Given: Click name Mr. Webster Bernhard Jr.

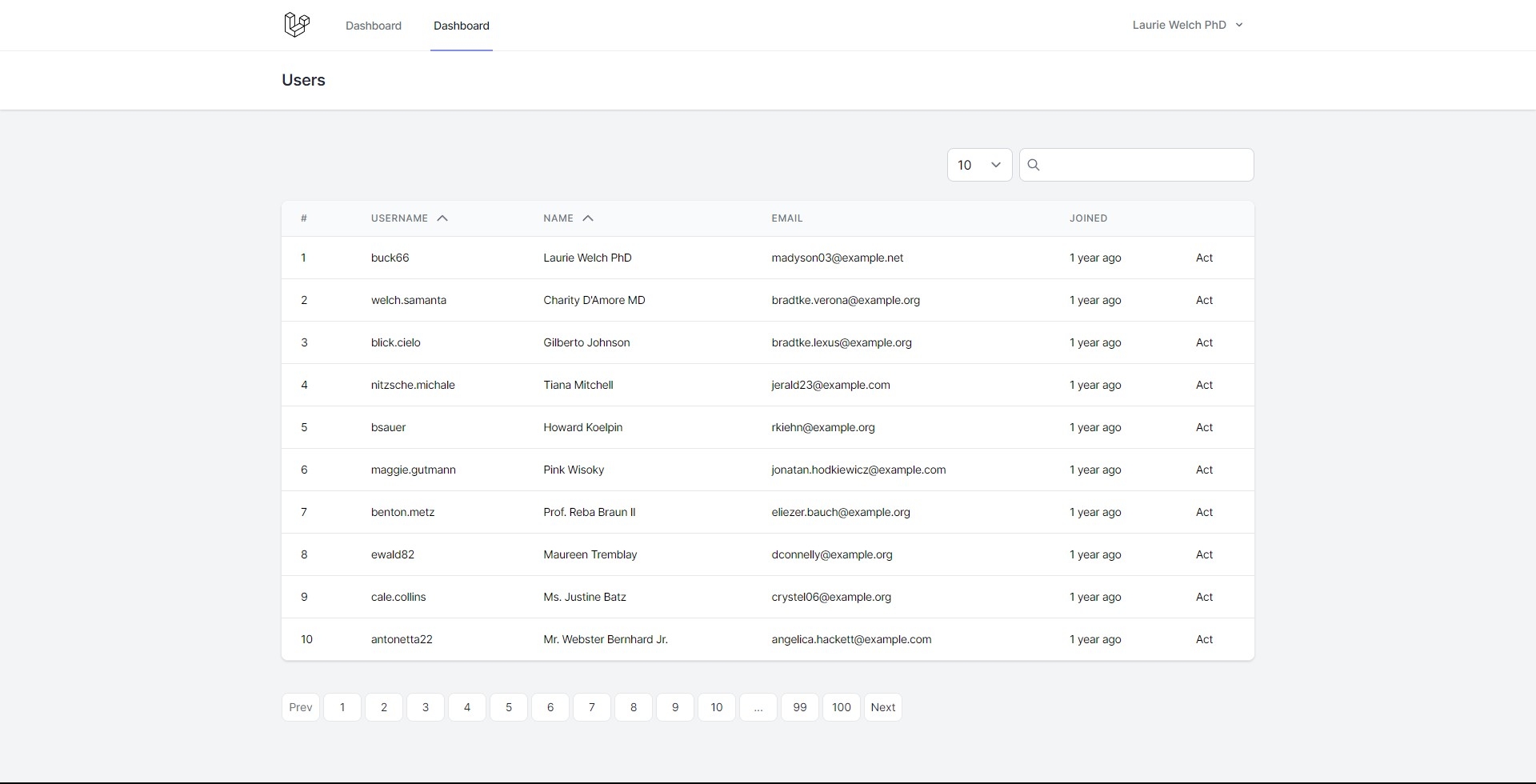Looking at the screenshot, I should click(x=606, y=639).
